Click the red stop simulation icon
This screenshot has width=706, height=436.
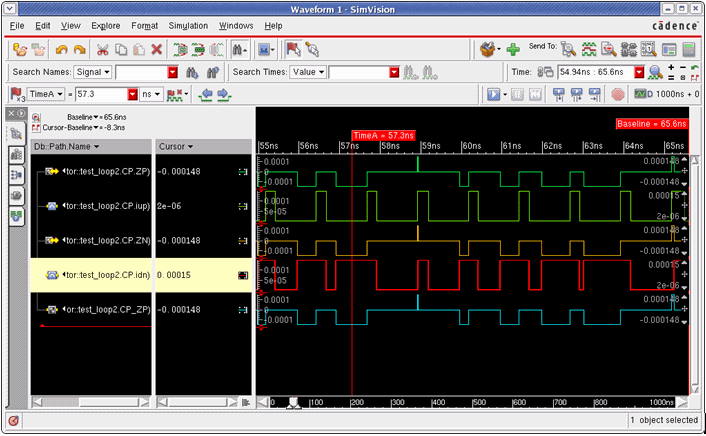[x=618, y=94]
